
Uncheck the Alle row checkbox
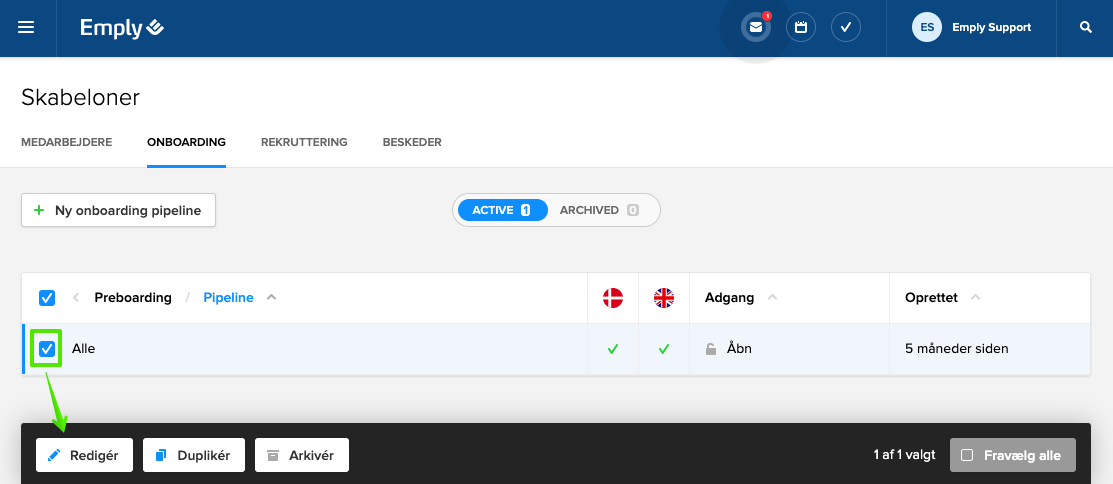pos(47,349)
